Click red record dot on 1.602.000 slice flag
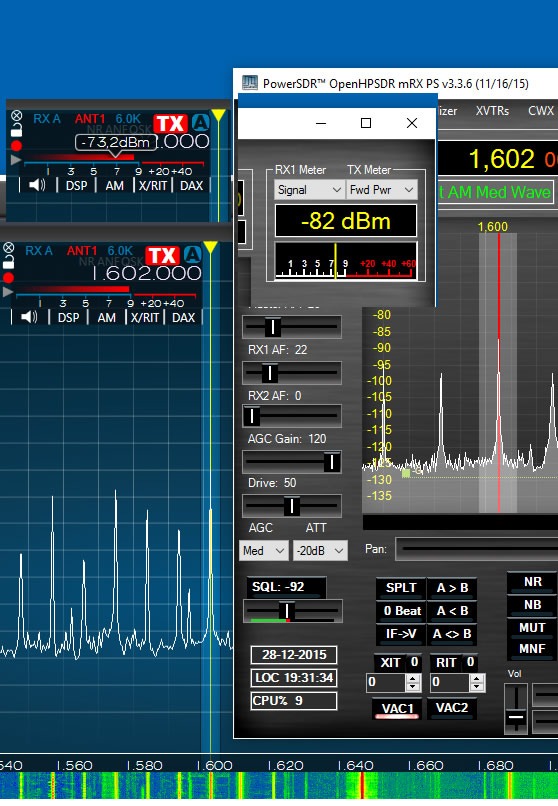Viewport: 558px width, 806px height. click(8, 278)
